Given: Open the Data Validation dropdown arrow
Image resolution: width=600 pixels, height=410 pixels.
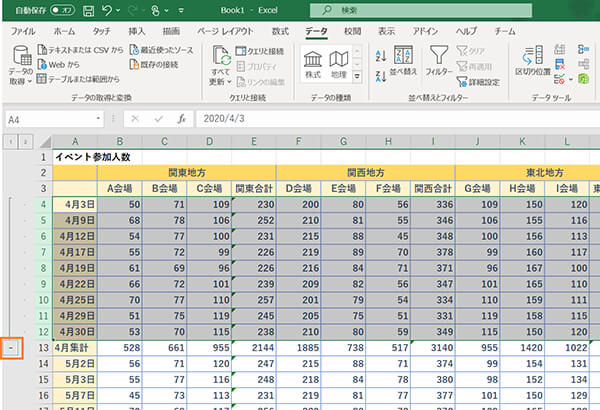Looking at the screenshot, I should tap(571, 80).
